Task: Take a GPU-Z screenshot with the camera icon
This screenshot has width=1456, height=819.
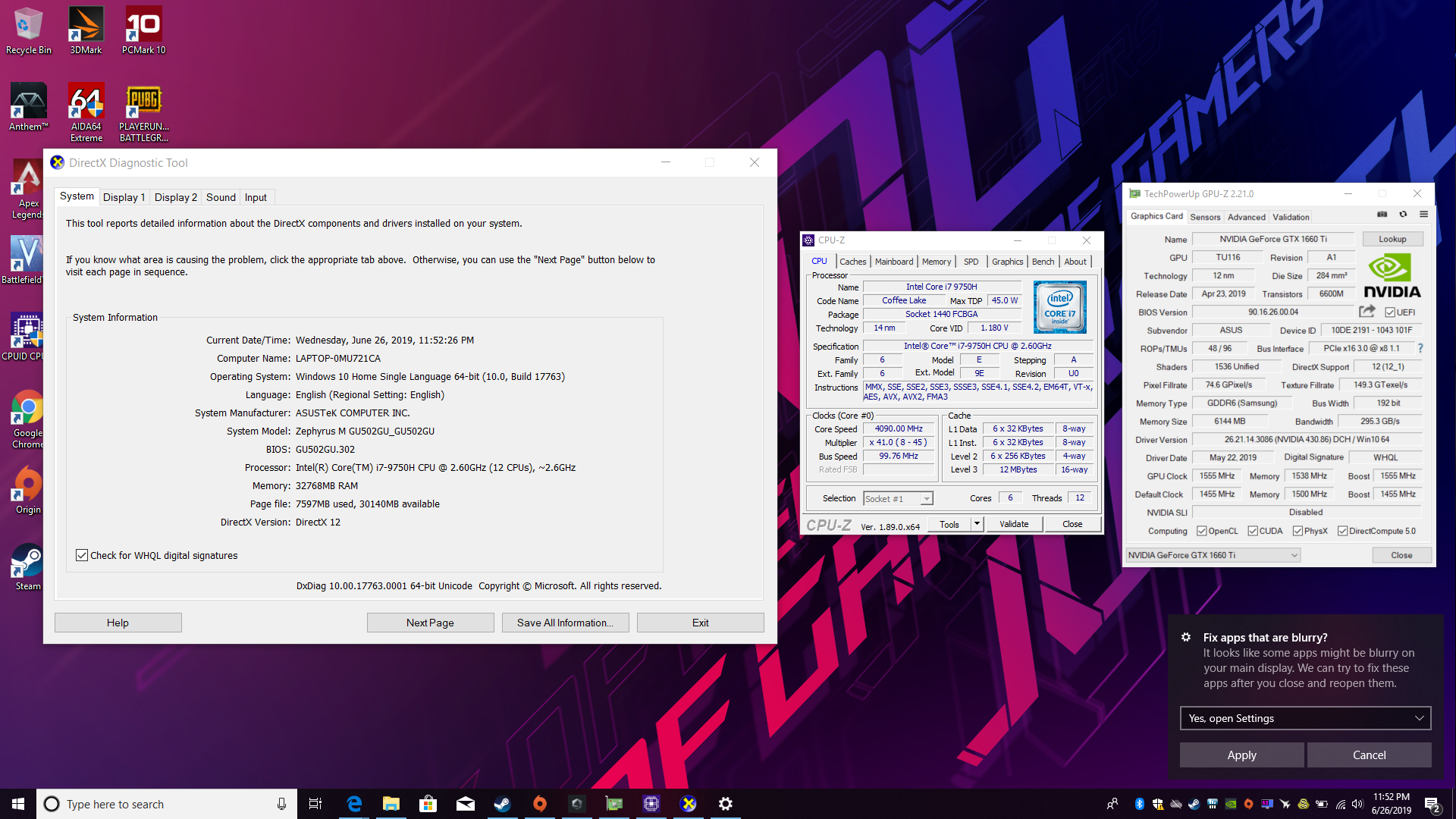Action: point(1382,215)
